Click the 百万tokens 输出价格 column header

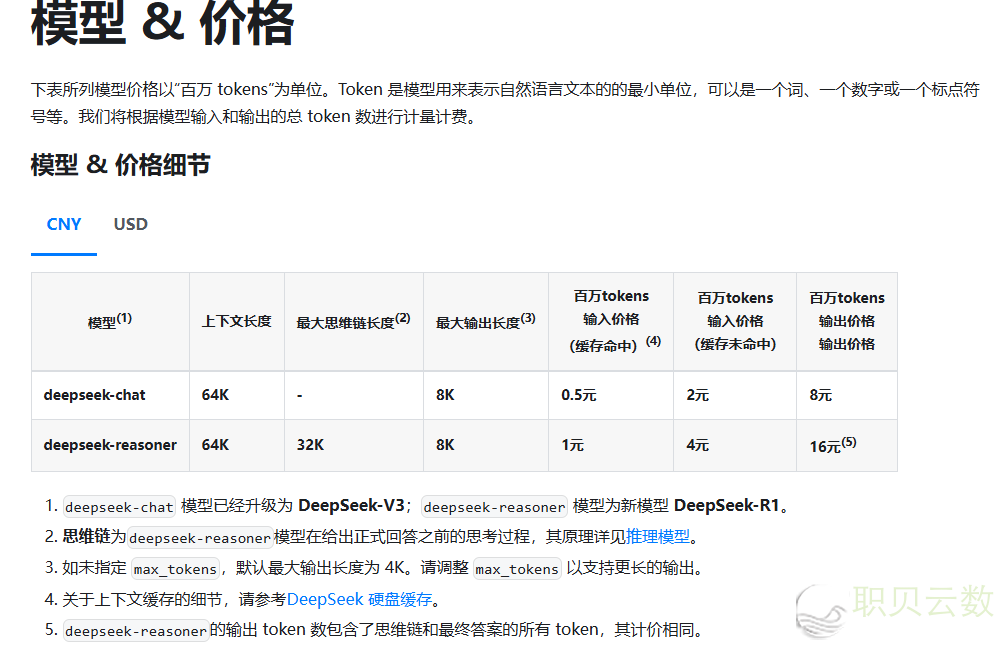pos(847,322)
